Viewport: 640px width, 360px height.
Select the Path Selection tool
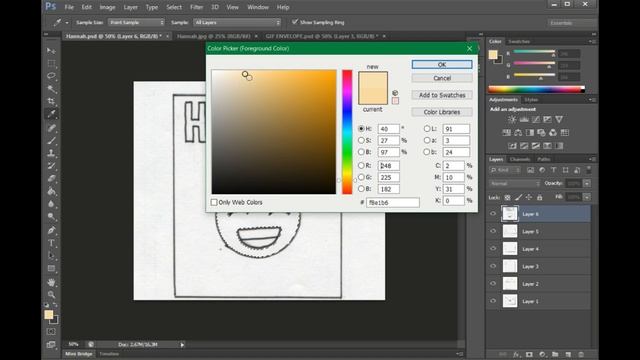[51, 256]
